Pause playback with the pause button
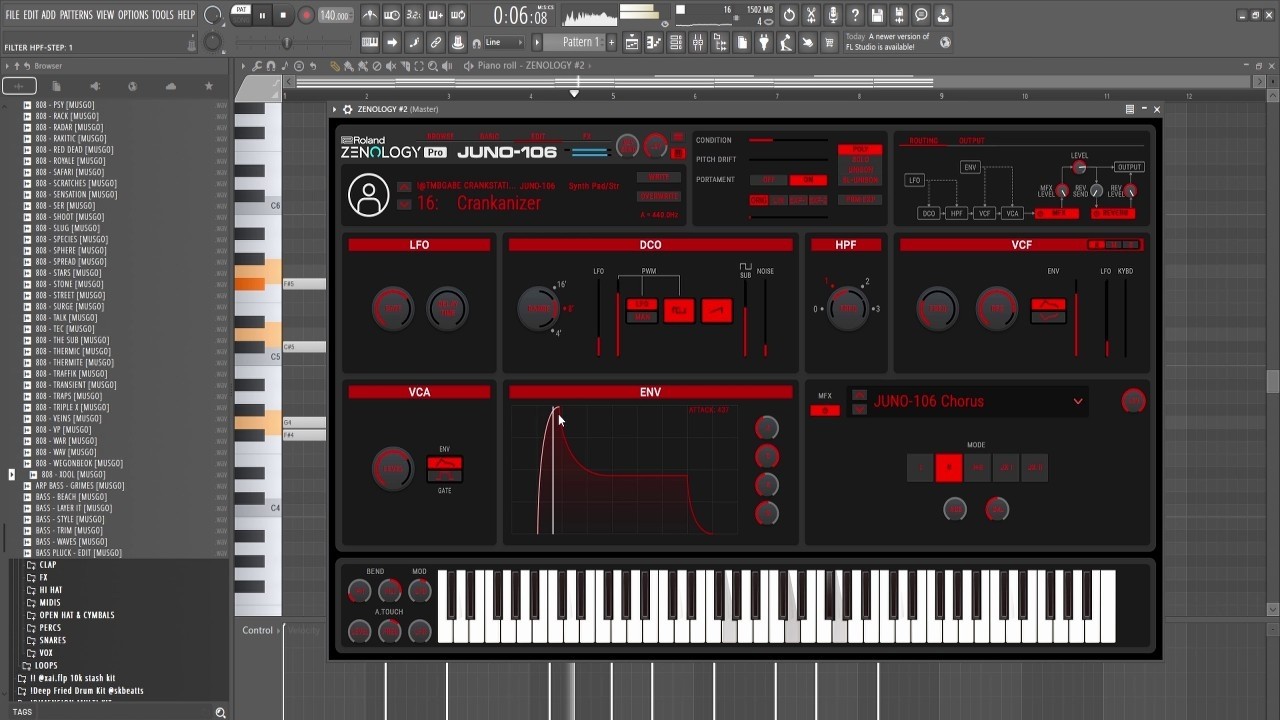The image size is (1280, 720). coord(262,15)
